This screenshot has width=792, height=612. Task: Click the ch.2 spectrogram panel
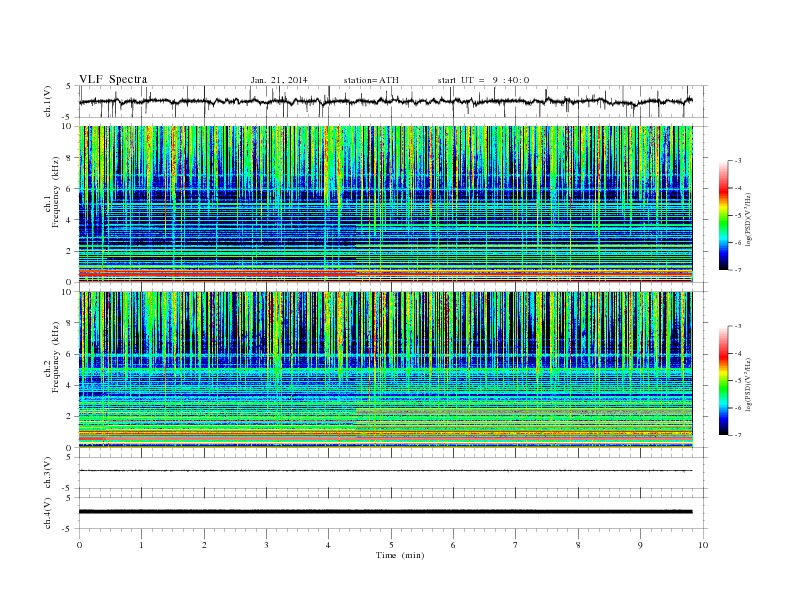(x=385, y=370)
